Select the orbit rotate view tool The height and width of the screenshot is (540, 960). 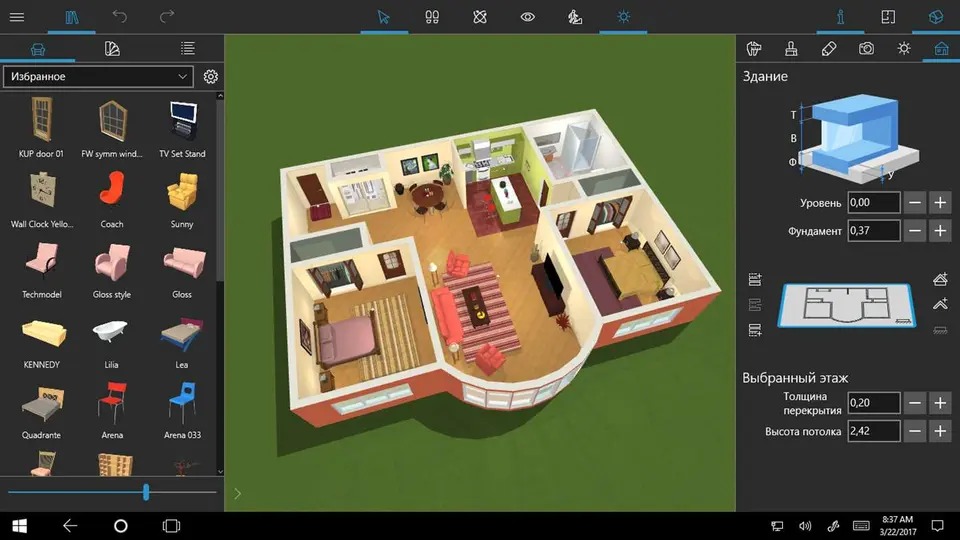[480, 17]
